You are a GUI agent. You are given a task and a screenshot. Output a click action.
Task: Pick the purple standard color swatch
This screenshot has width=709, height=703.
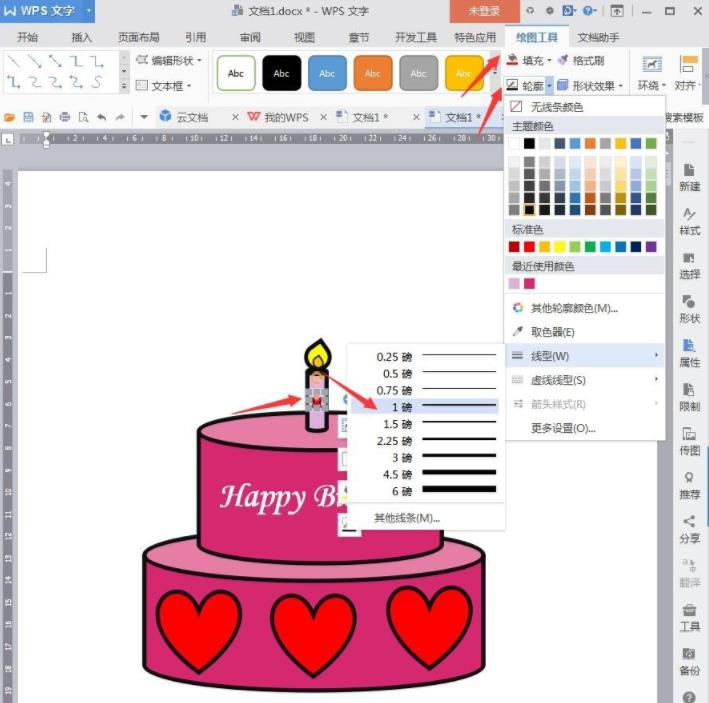coord(651,246)
